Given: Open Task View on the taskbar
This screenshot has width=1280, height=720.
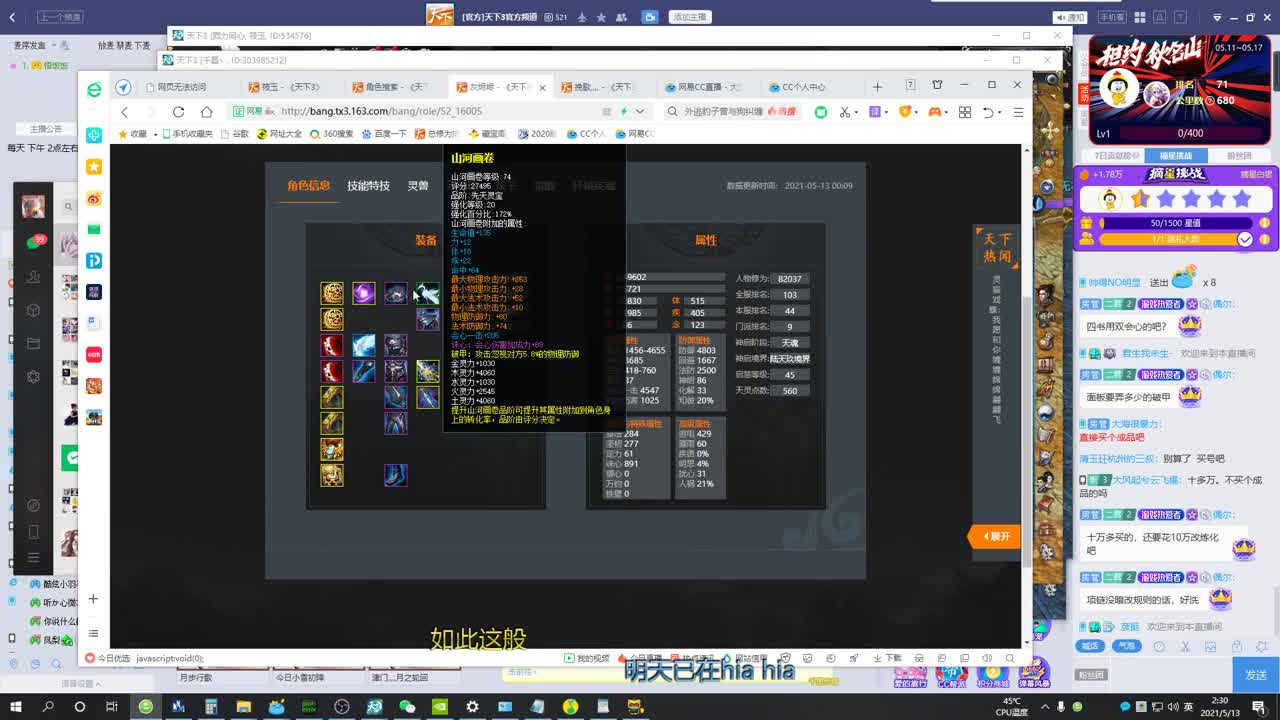Looking at the screenshot, I should click(113, 706).
